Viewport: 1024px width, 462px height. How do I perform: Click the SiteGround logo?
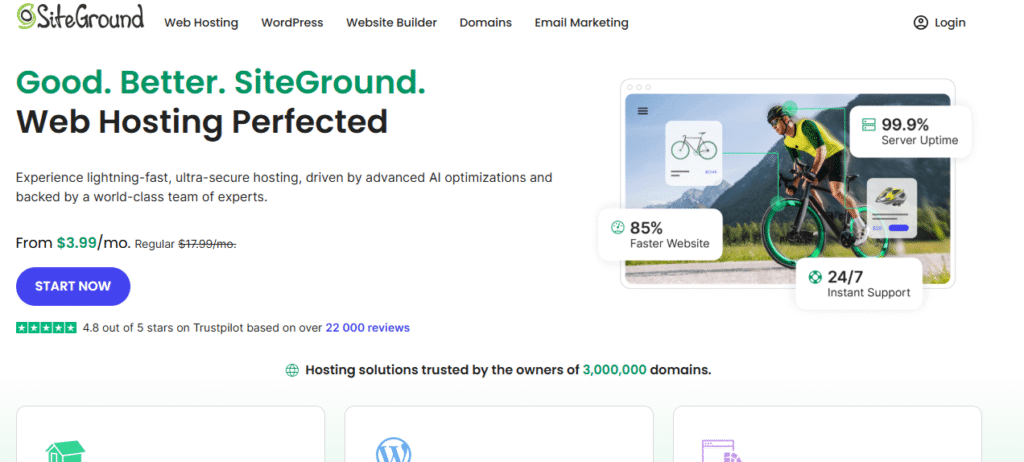[x=80, y=18]
